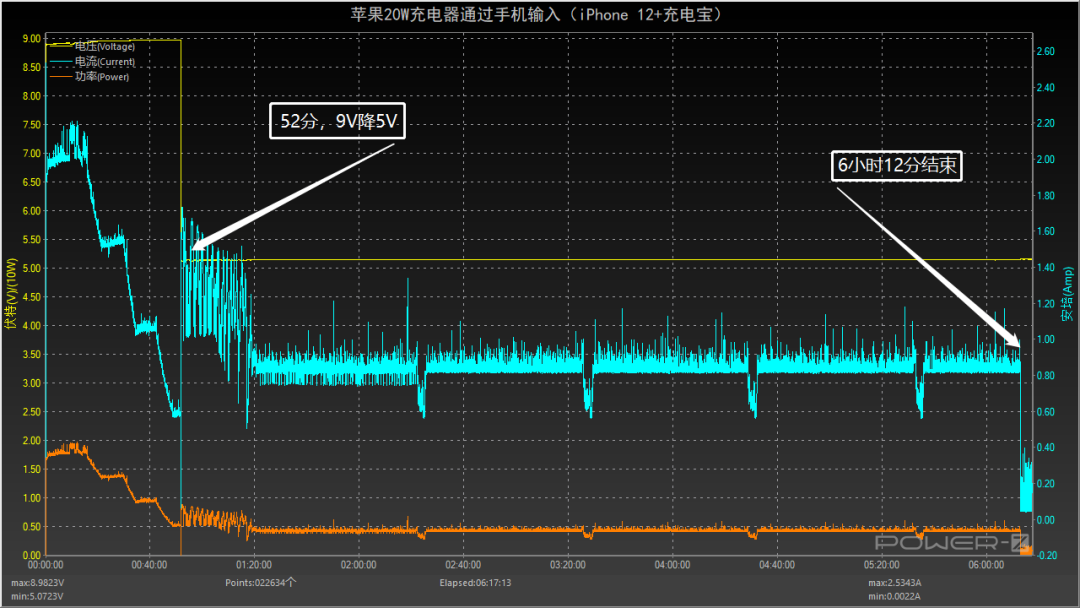Click the 05:20:00 time axis label
The height and width of the screenshot is (608, 1080).
click(882, 565)
